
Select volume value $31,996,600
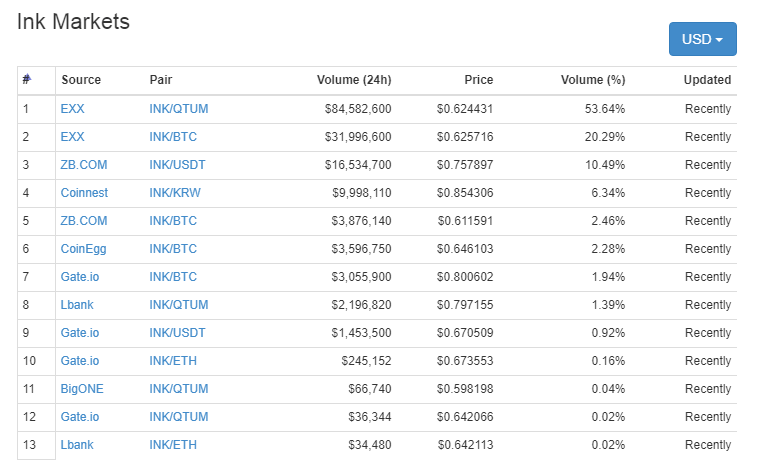point(358,137)
